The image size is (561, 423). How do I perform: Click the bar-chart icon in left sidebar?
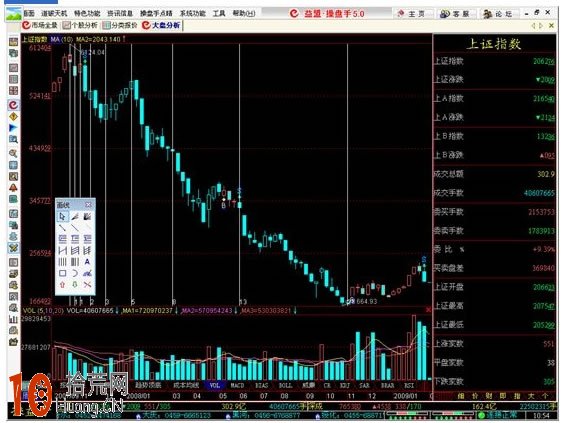(x=13, y=319)
